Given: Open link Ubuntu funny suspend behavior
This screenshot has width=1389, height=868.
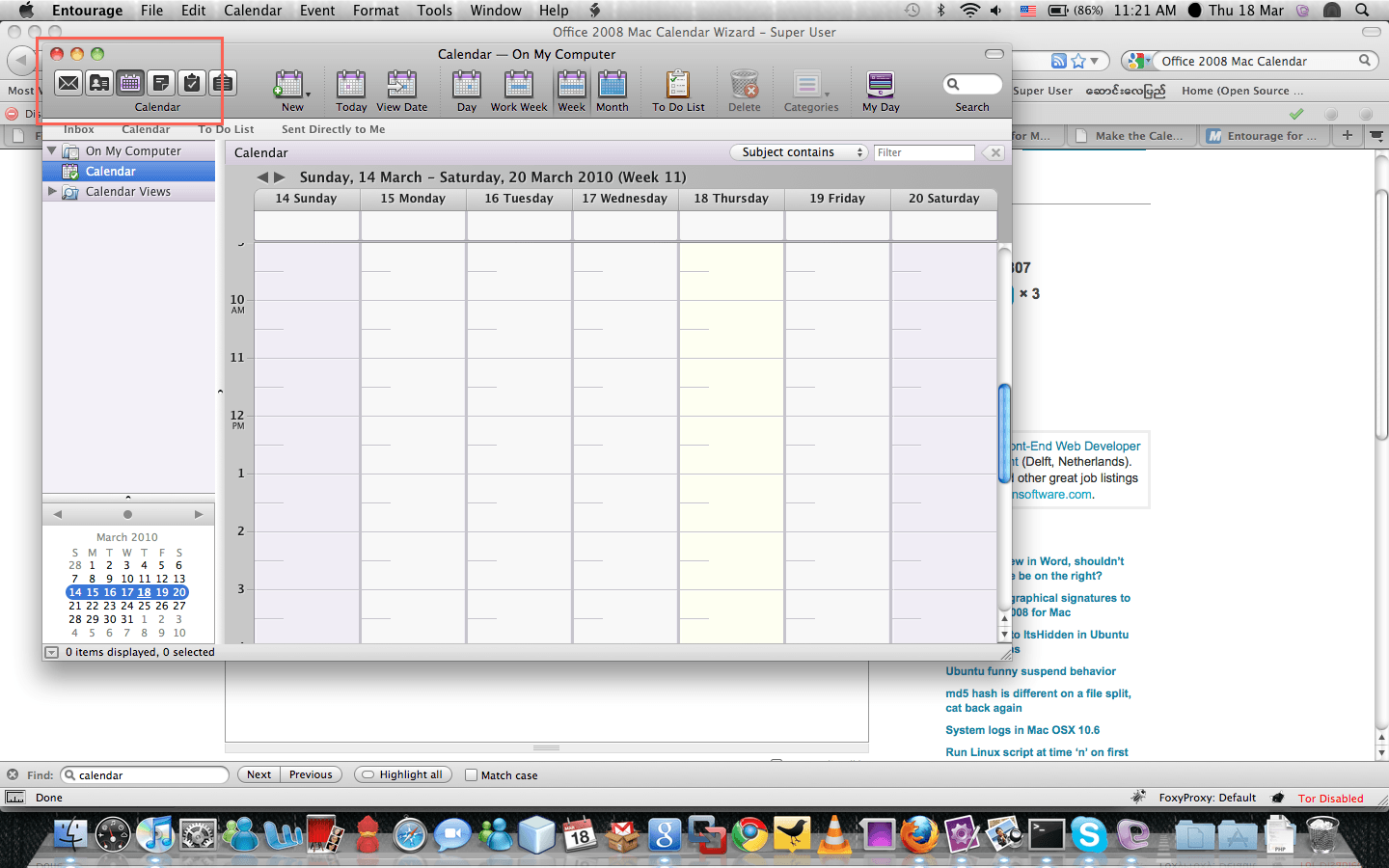Looking at the screenshot, I should 1030,671.
